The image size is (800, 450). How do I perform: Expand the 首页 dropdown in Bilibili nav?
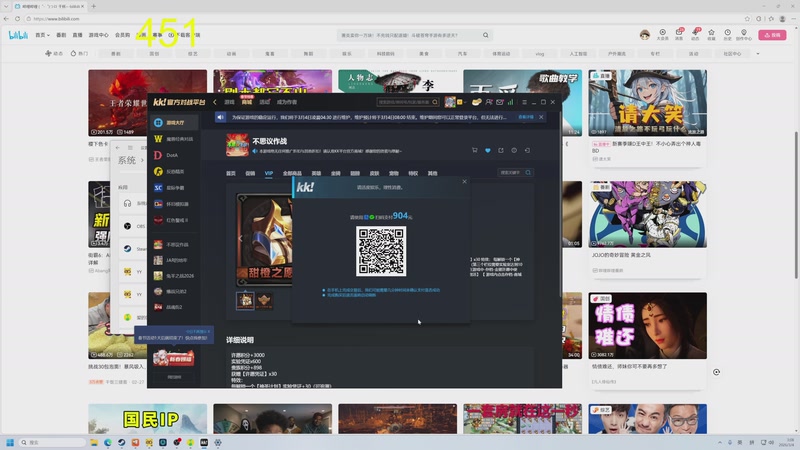[42, 35]
